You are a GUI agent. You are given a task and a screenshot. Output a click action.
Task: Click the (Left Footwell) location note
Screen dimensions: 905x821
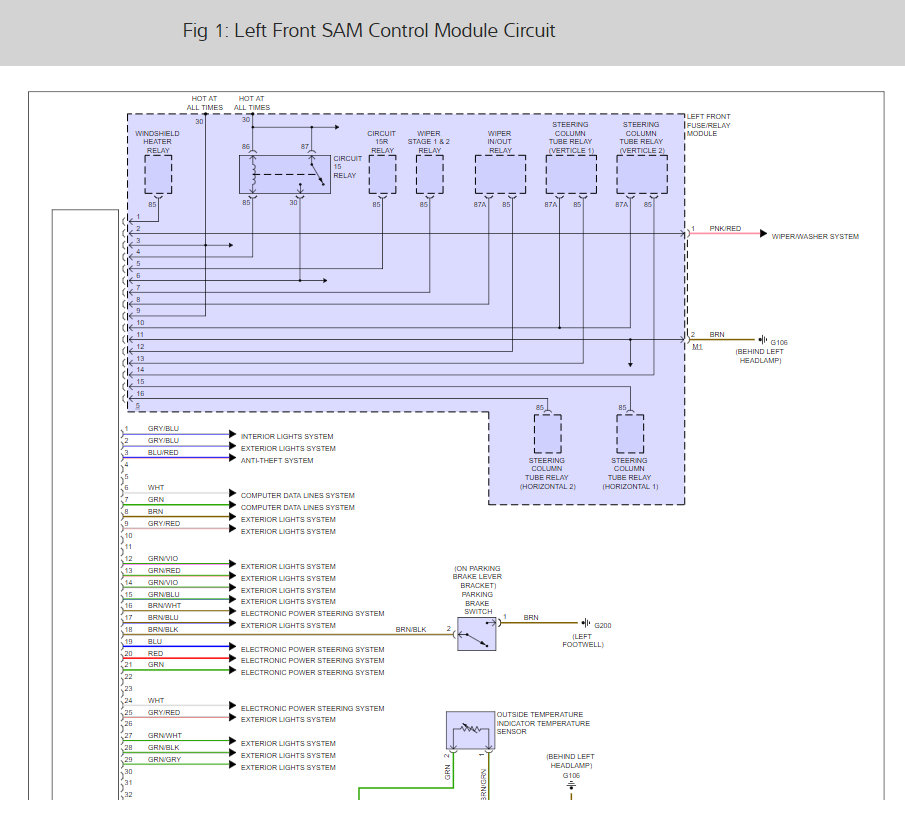[583, 640]
